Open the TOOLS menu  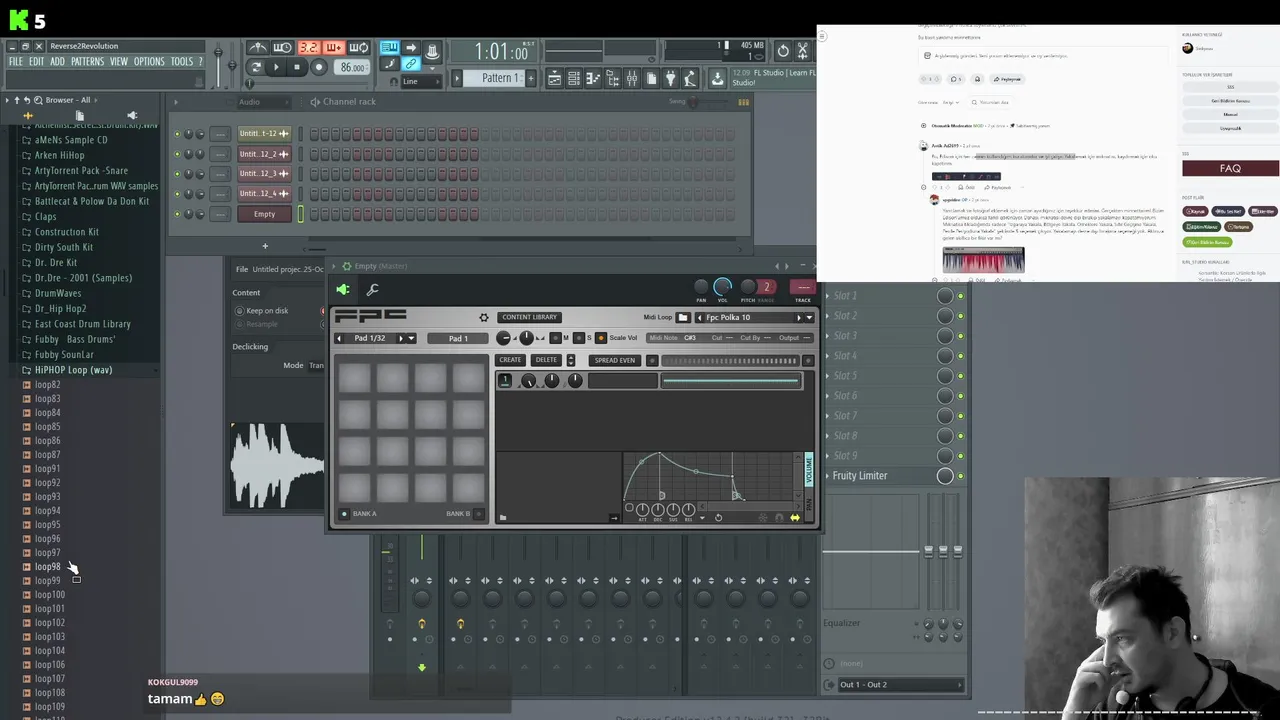181,62
